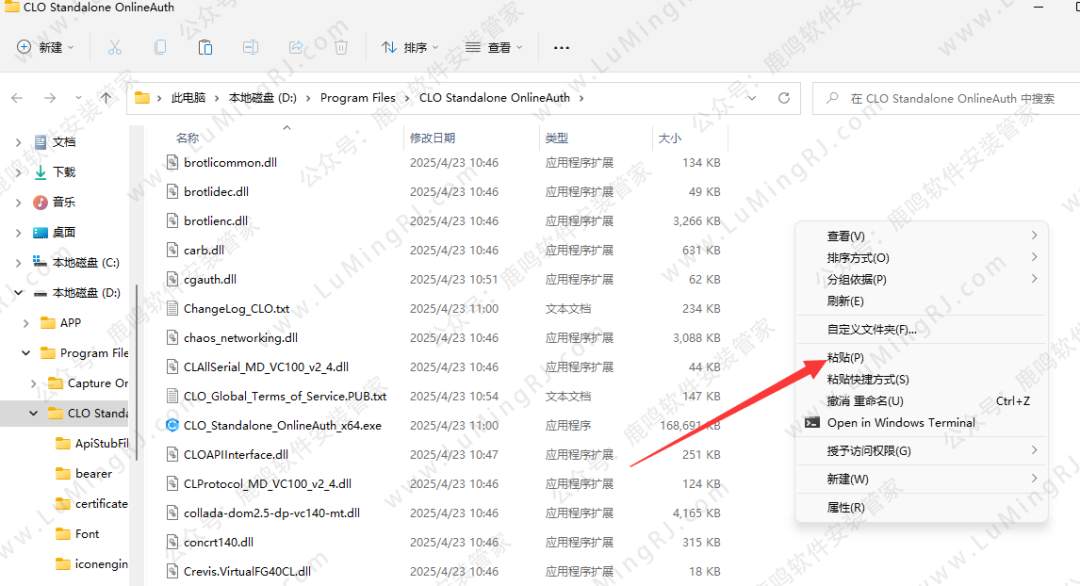
Task: Click the 修改日期 column header
Action: click(432, 138)
